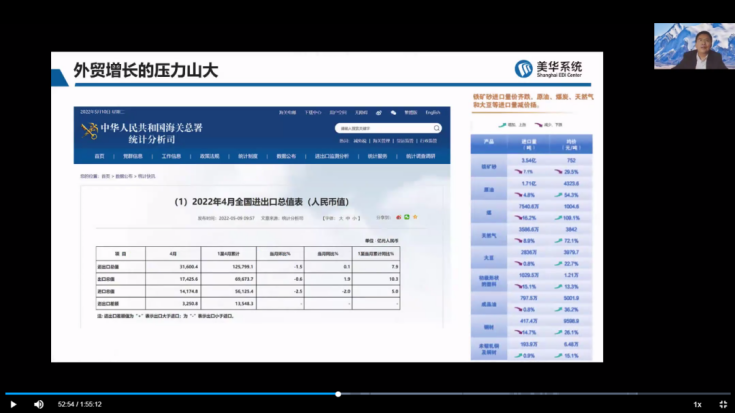Open the 党群信息 navigation item
Viewport: 735px width, 413px height.
(133, 156)
